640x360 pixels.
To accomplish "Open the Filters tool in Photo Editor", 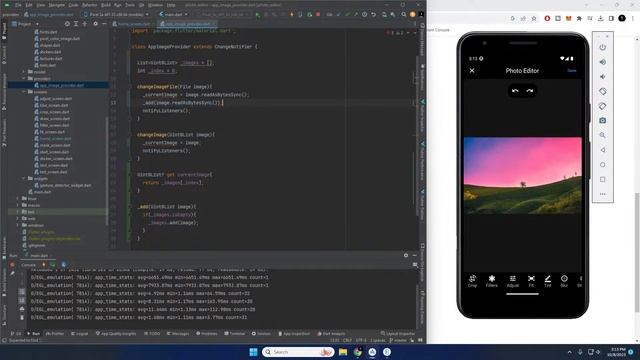I will tap(492, 281).
